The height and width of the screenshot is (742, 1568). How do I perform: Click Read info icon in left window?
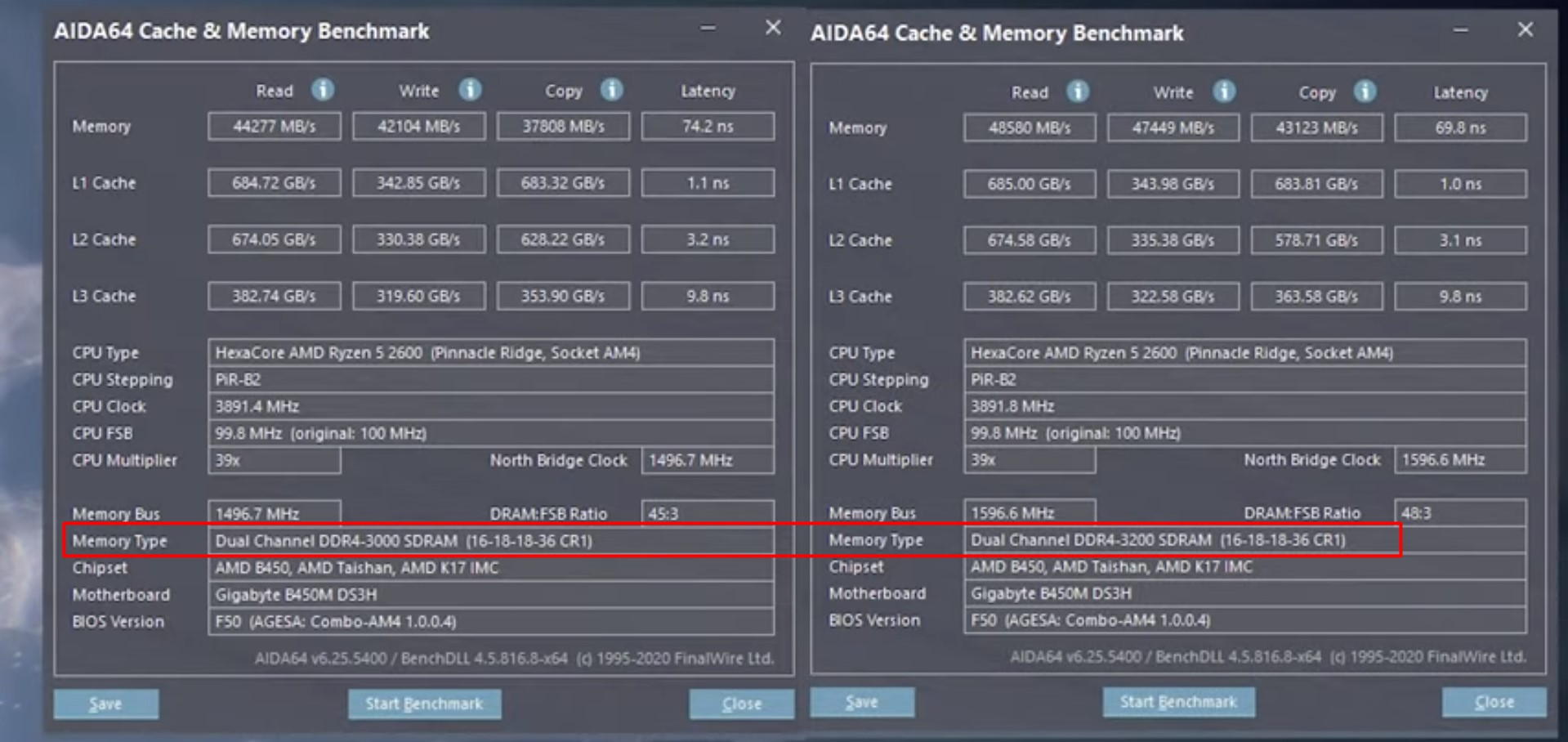click(x=323, y=89)
